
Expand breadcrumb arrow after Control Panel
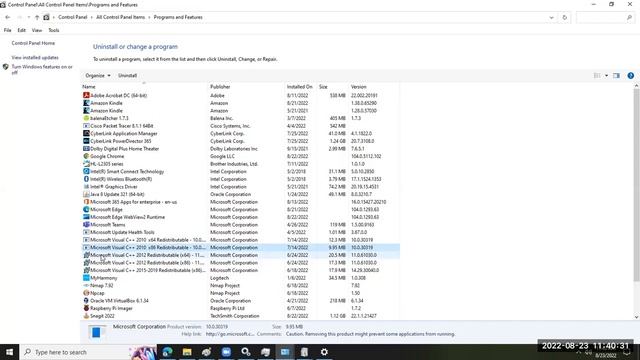(x=91, y=17)
